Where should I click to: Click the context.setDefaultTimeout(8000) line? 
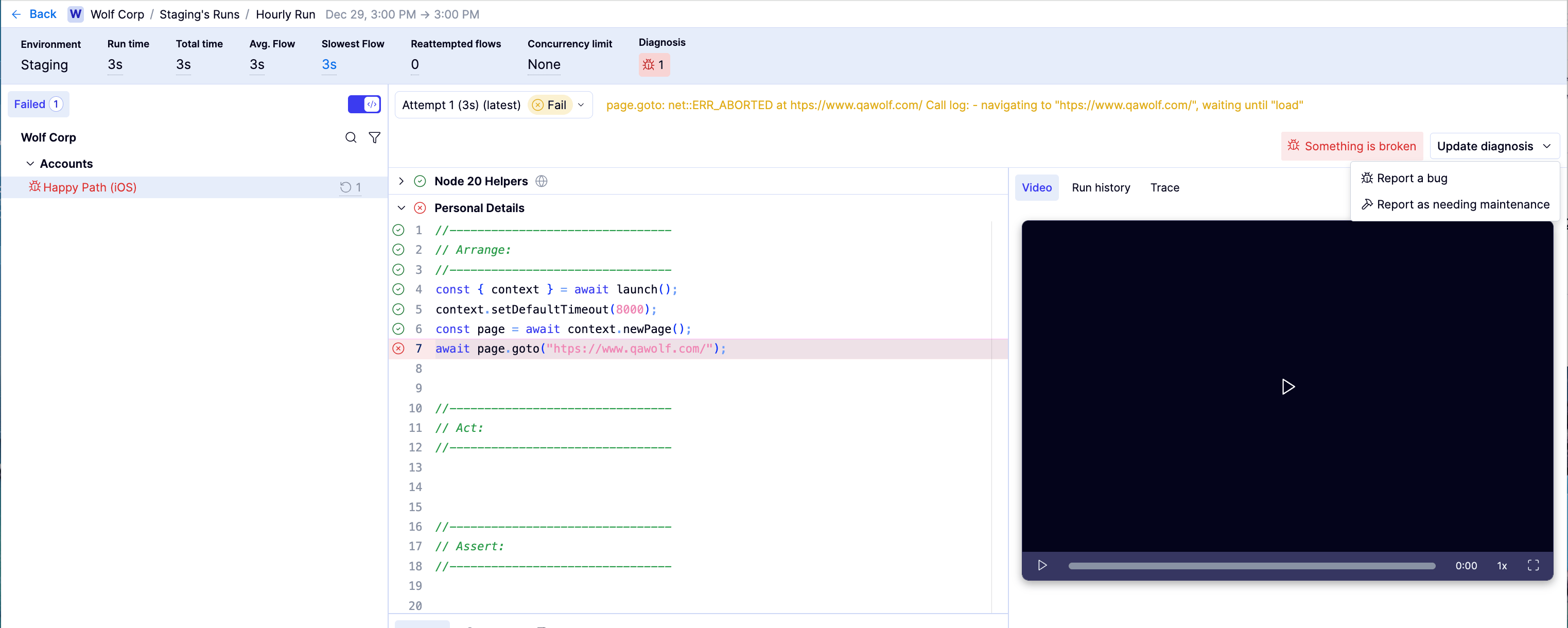(x=546, y=309)
